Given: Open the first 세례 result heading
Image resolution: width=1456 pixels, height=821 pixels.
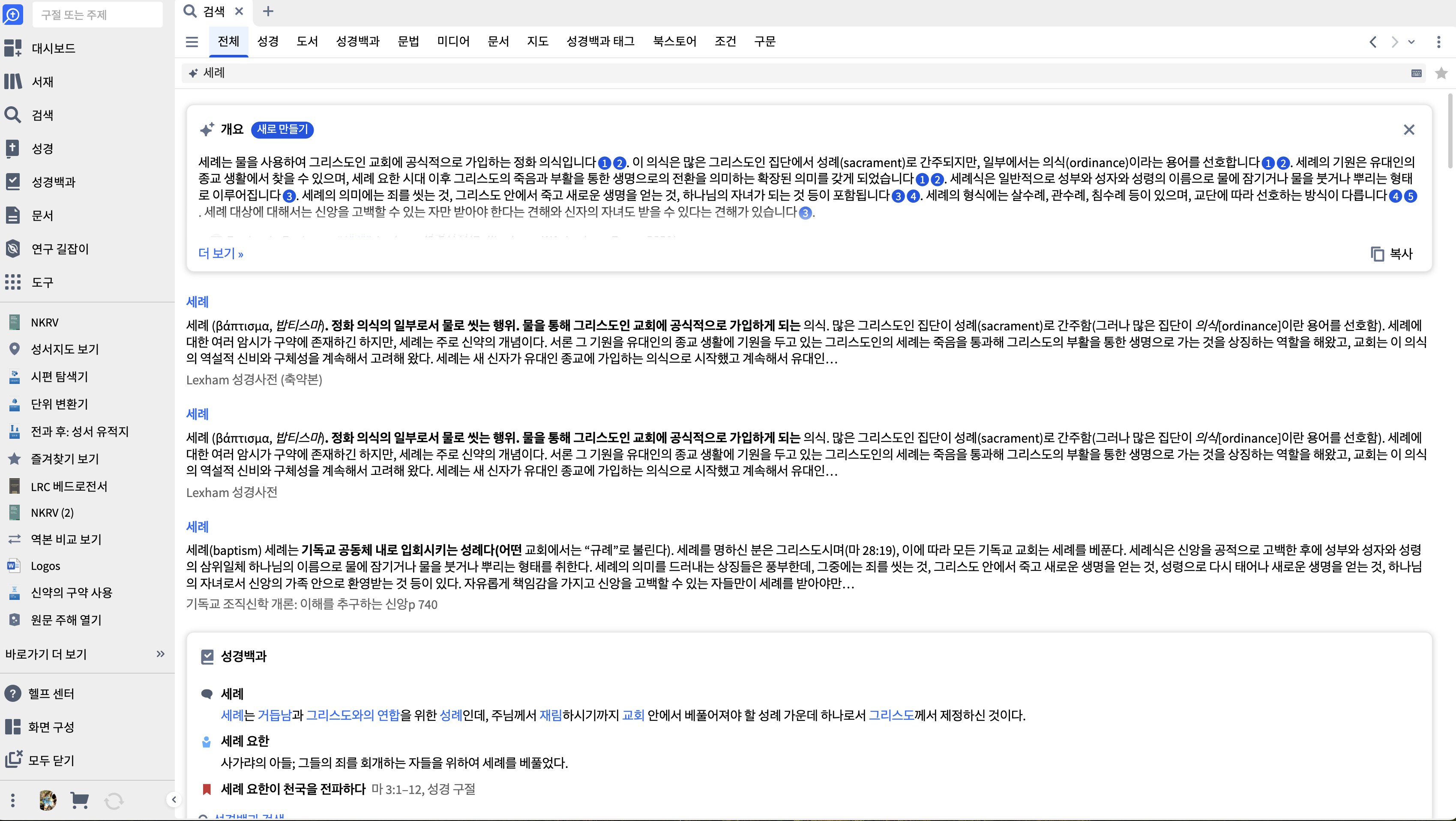Looking at the screenshot, I should [197, 302].
